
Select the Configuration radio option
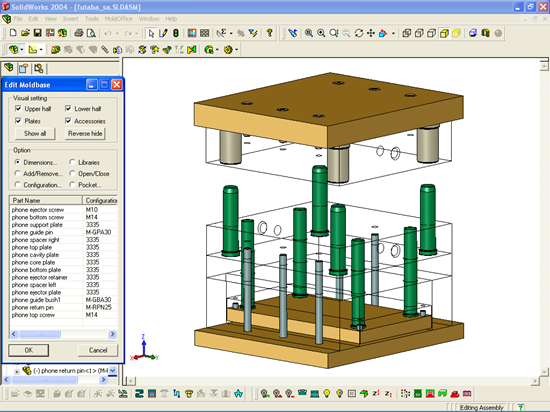[18, 185]
